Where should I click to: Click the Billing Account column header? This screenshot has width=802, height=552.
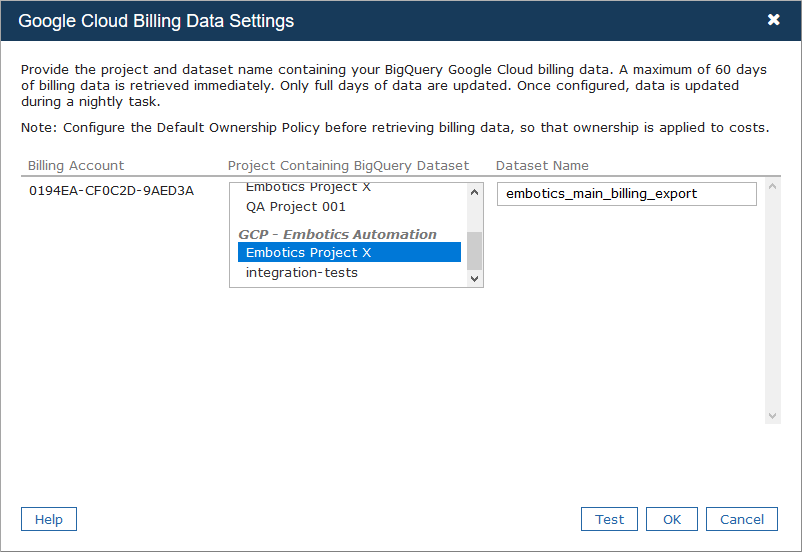(76, 166)
